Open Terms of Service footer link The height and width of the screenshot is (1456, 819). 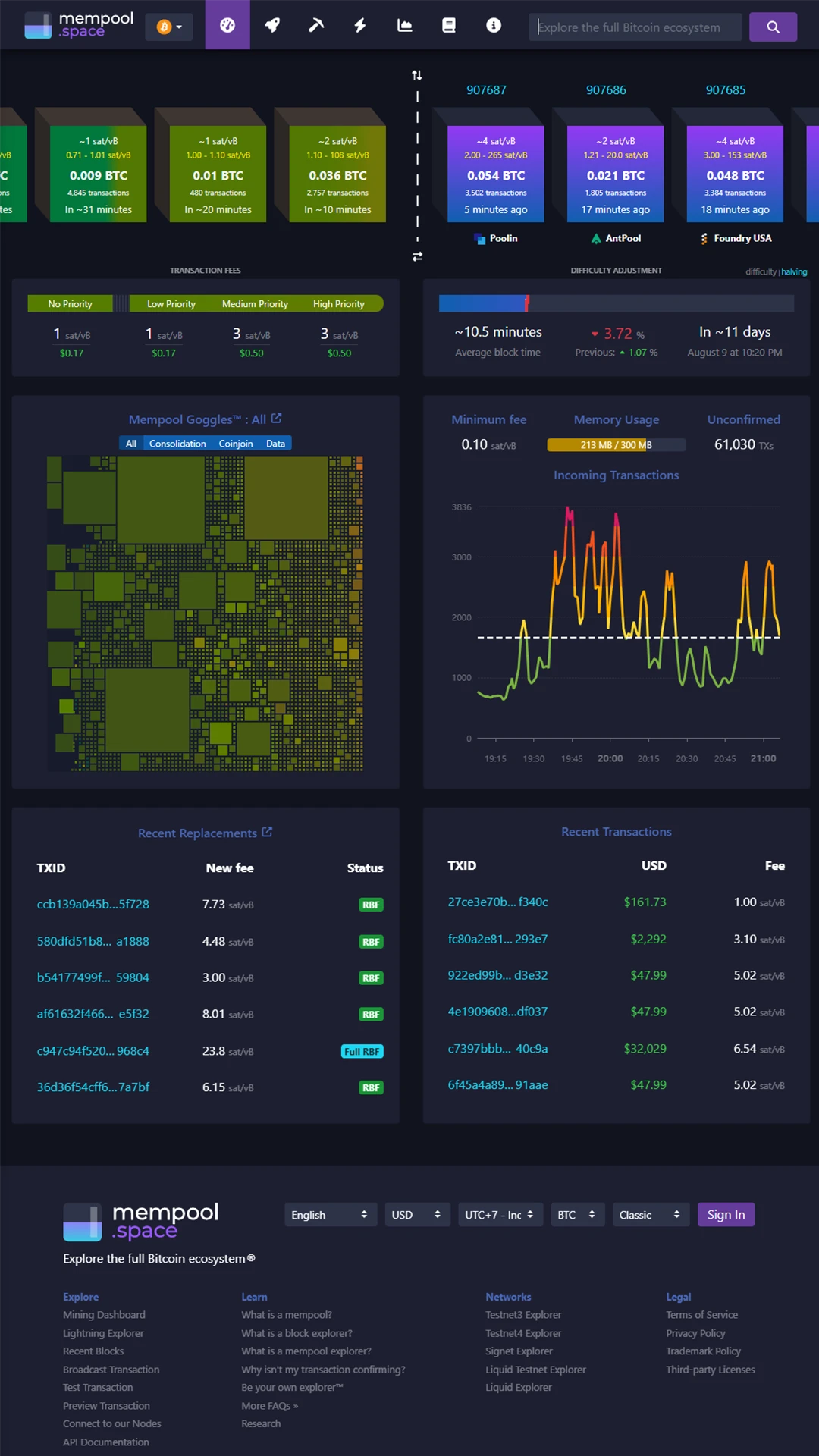pyautogui.click(x=701, y=1315)
